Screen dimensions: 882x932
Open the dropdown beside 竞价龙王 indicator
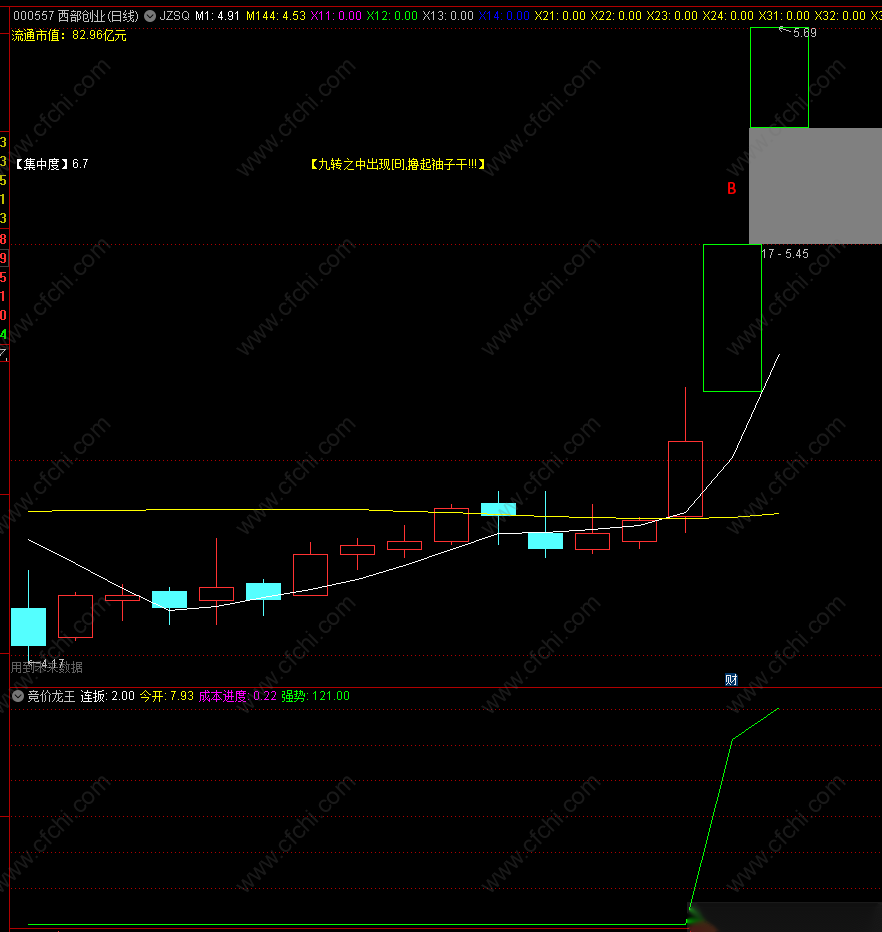[18, 696]
